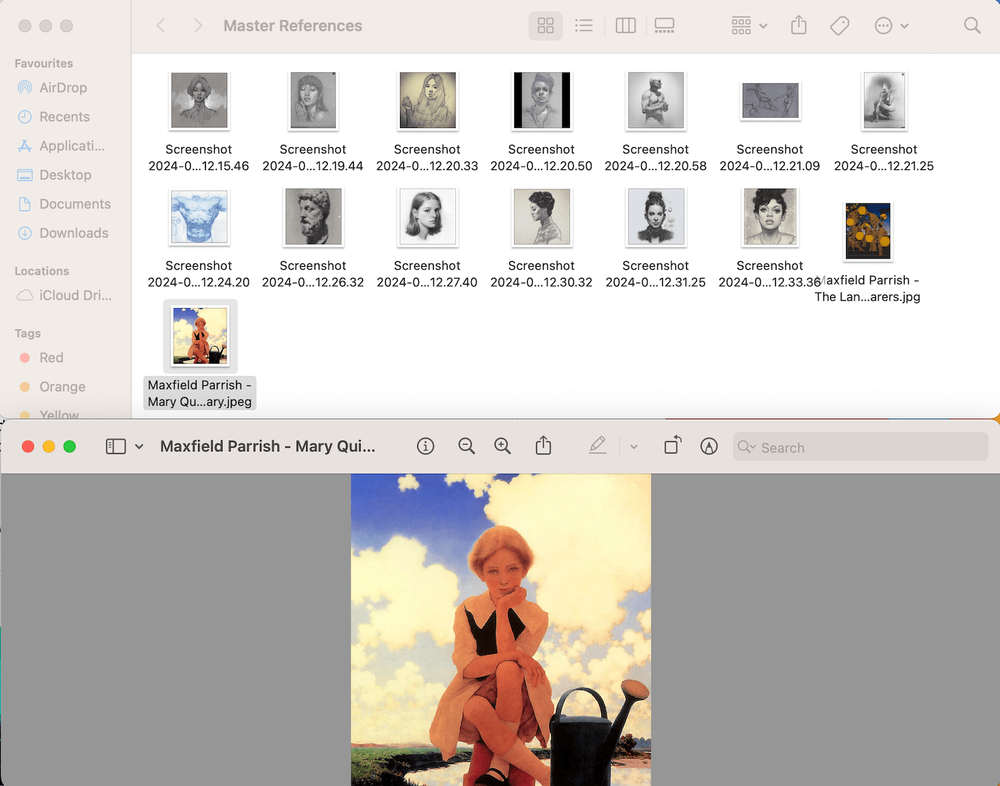Switch Finder to gallery view
The width and height of the screenshot is (1000, 786).
pos(664,26)
